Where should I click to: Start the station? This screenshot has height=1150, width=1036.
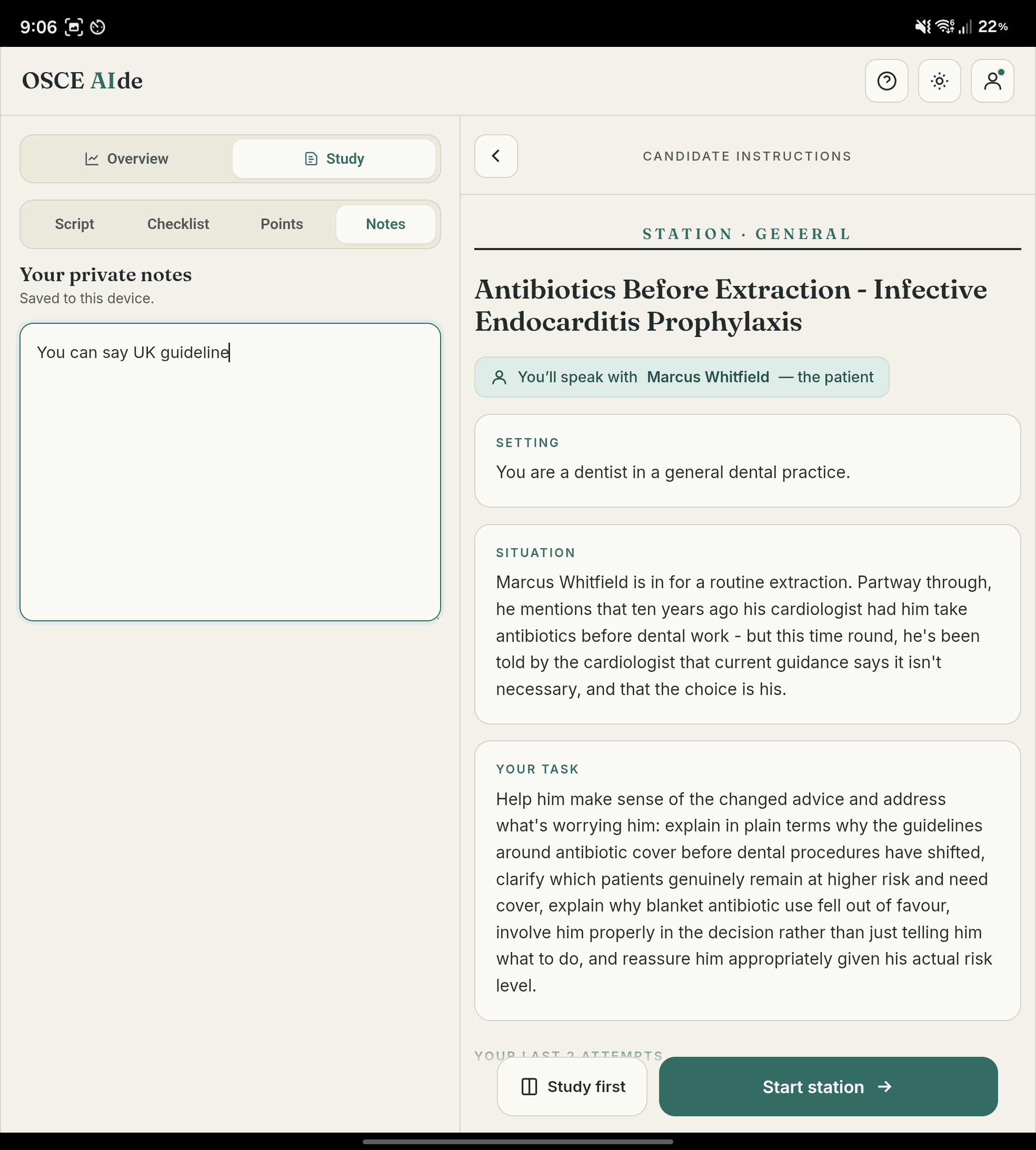828,1086
